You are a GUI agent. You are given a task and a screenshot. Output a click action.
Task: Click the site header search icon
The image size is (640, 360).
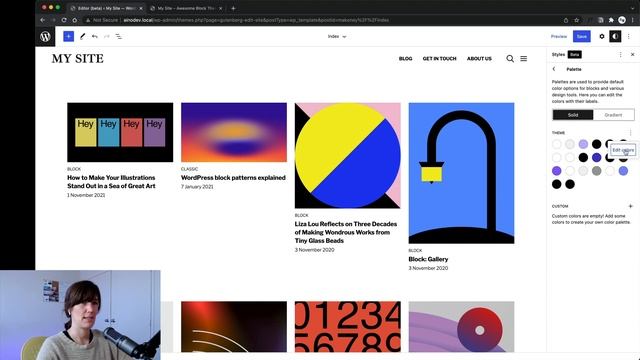tap(510, 58)
